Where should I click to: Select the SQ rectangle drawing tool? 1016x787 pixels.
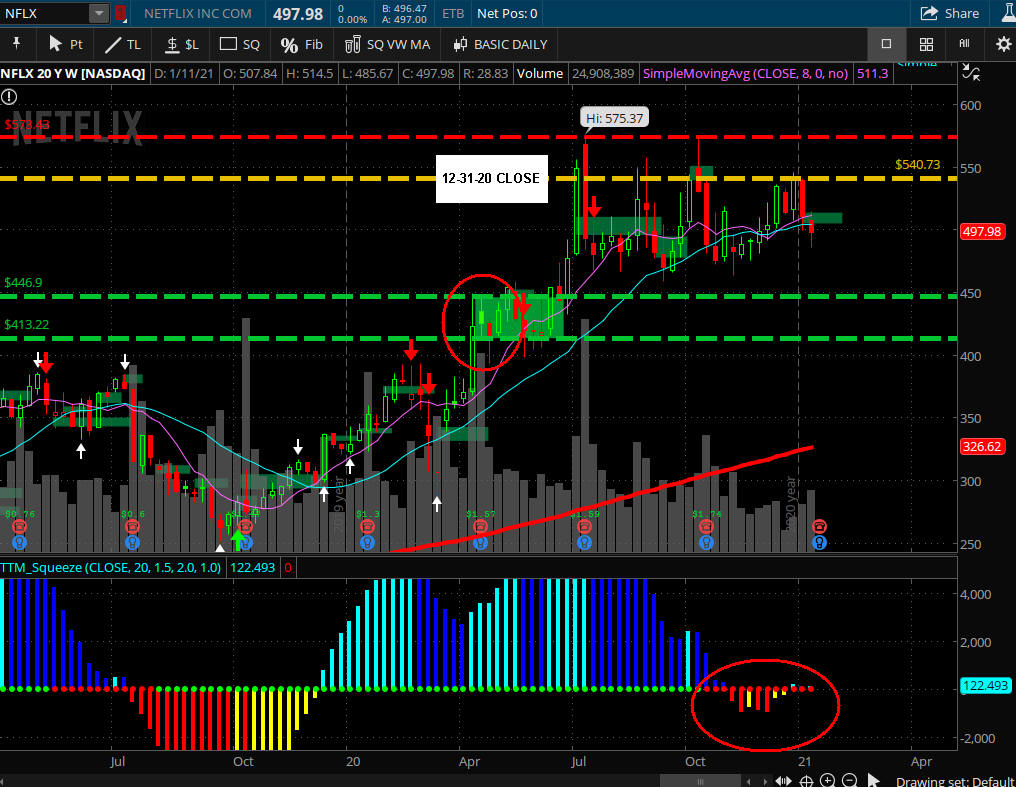pos(240,44)
